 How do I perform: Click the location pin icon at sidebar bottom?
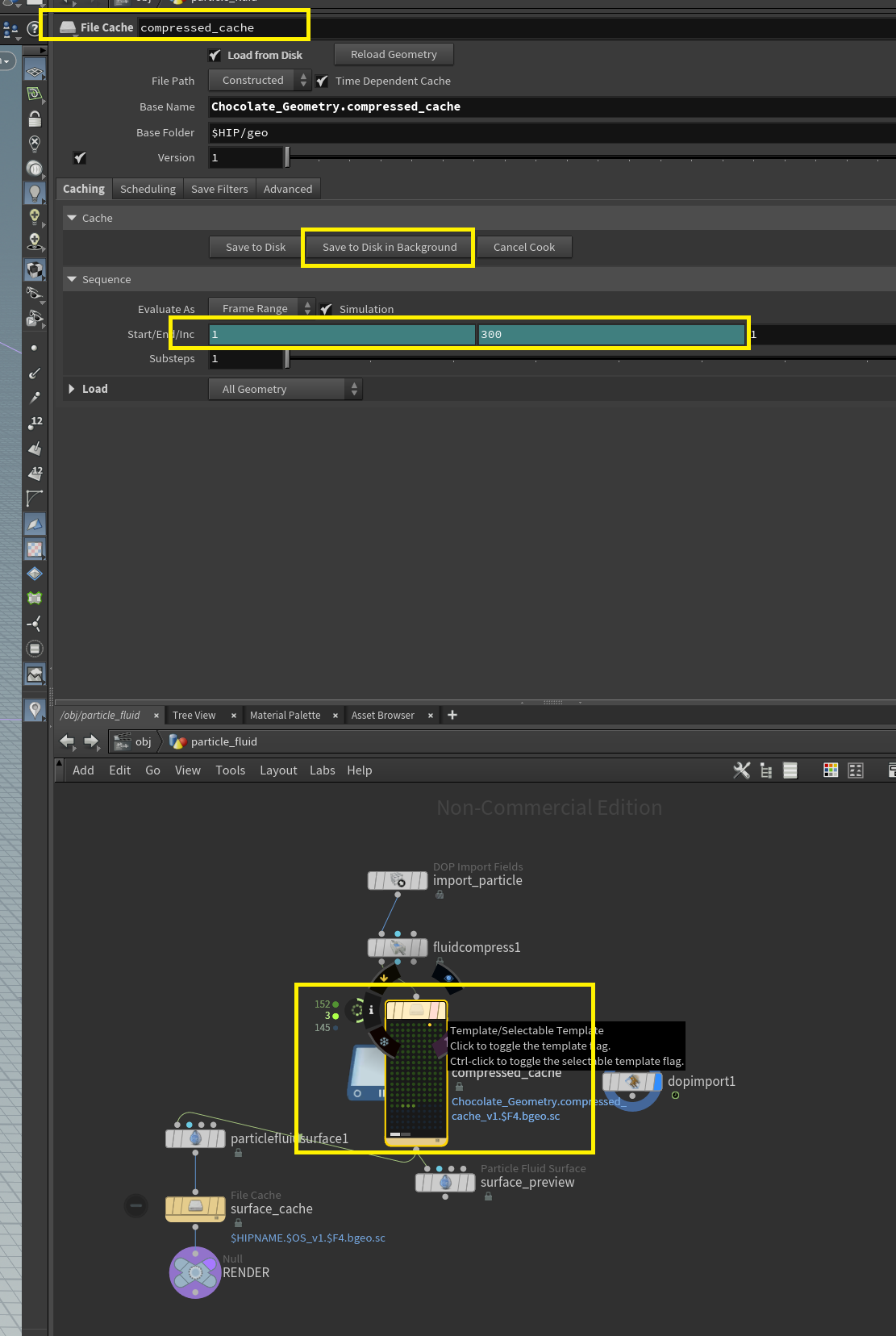pos(35,709)
